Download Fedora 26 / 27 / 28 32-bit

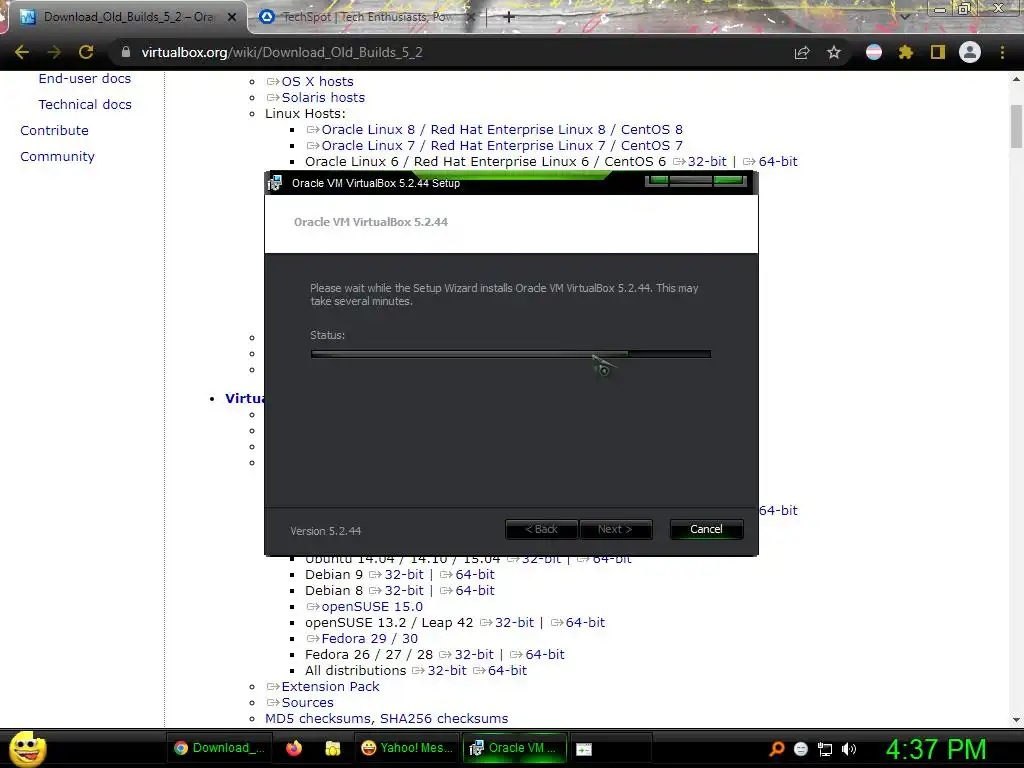pos(474,654)
